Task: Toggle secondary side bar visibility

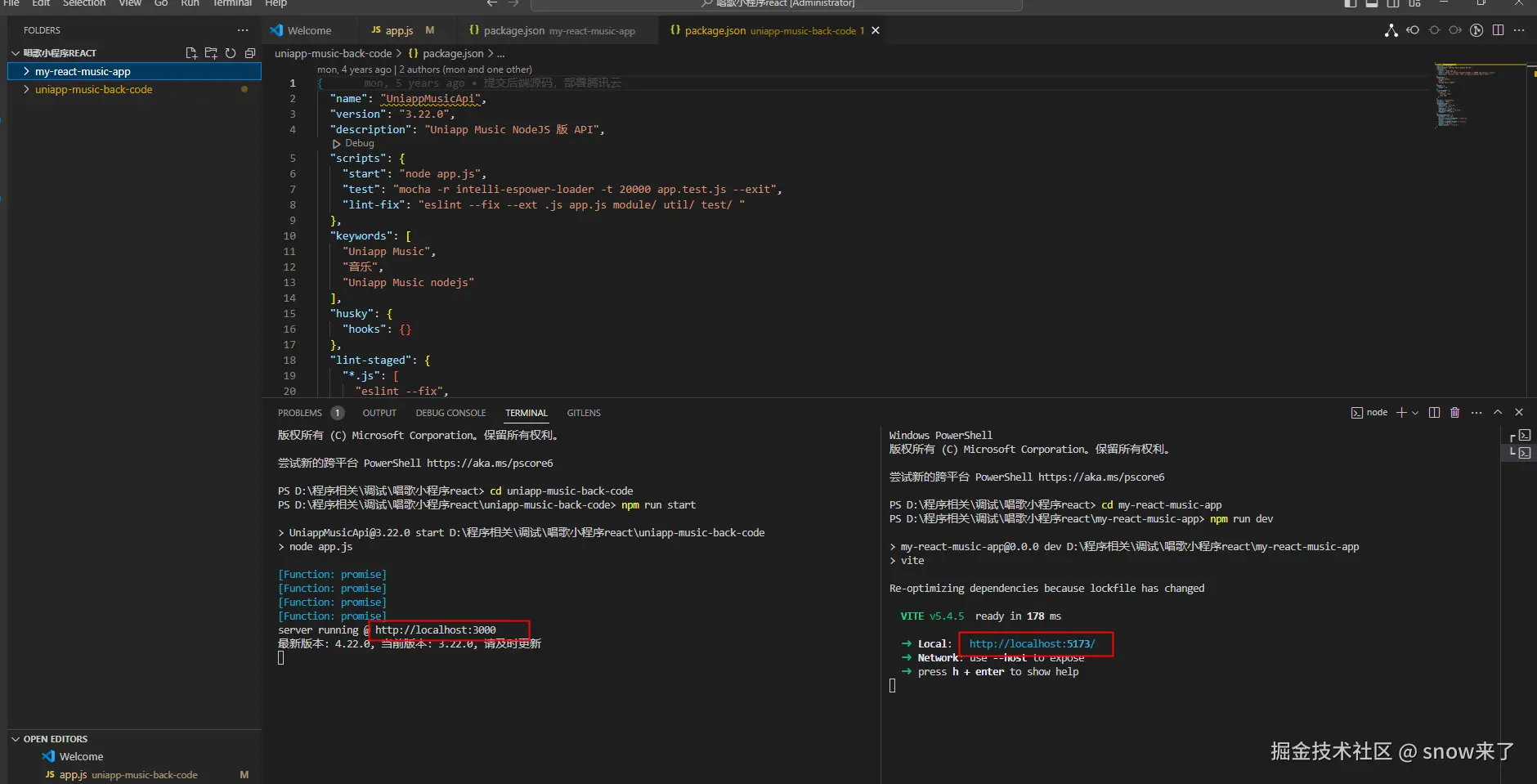Action: [x=1393, y=3]
